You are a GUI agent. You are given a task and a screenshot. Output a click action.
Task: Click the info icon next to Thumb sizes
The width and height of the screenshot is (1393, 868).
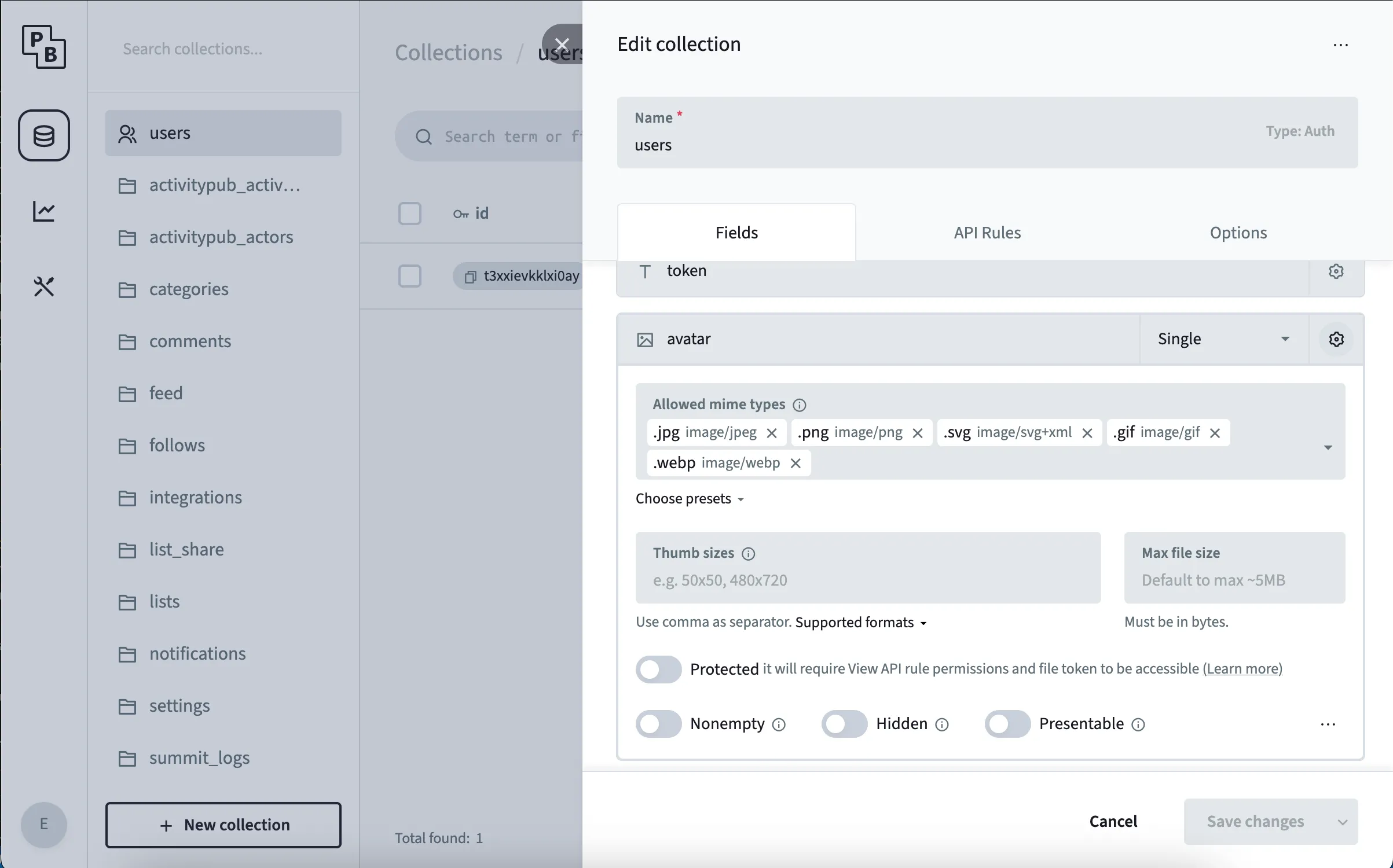coord(748,554)
